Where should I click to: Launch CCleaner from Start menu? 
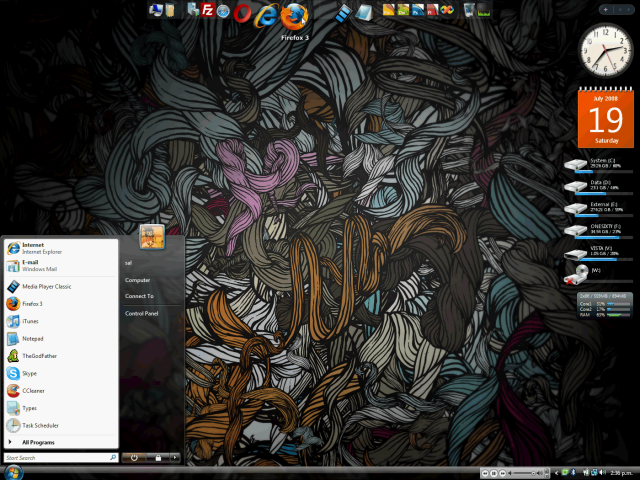(x=61, y=391)
